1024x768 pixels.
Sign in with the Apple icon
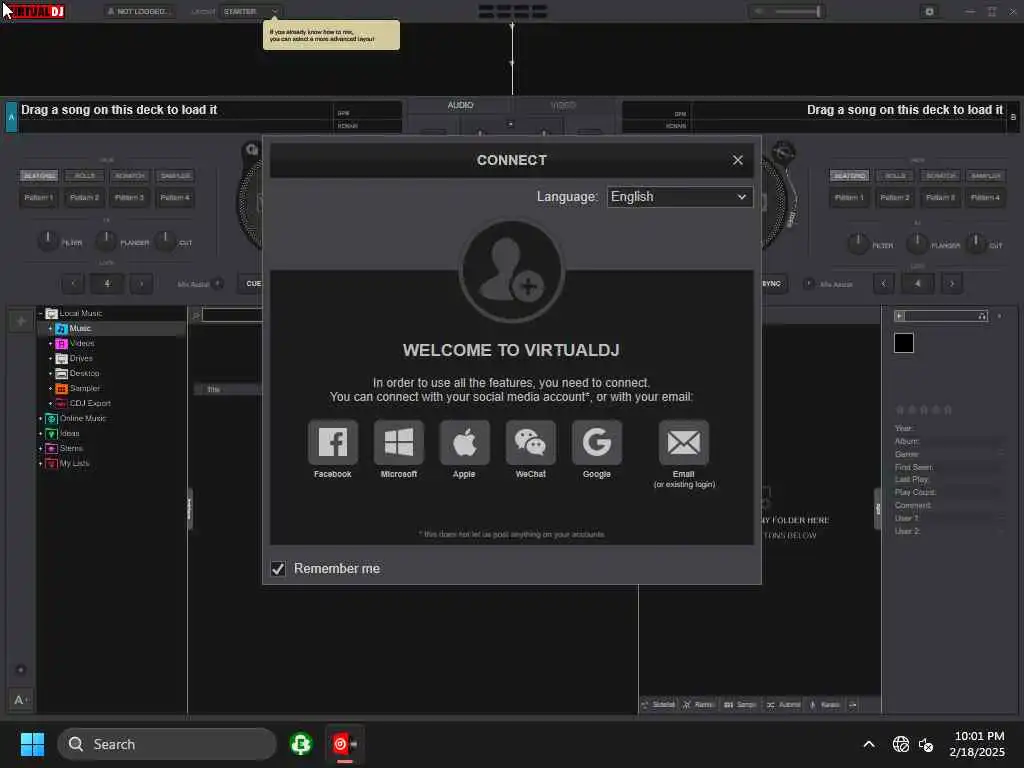click(464, 442)
